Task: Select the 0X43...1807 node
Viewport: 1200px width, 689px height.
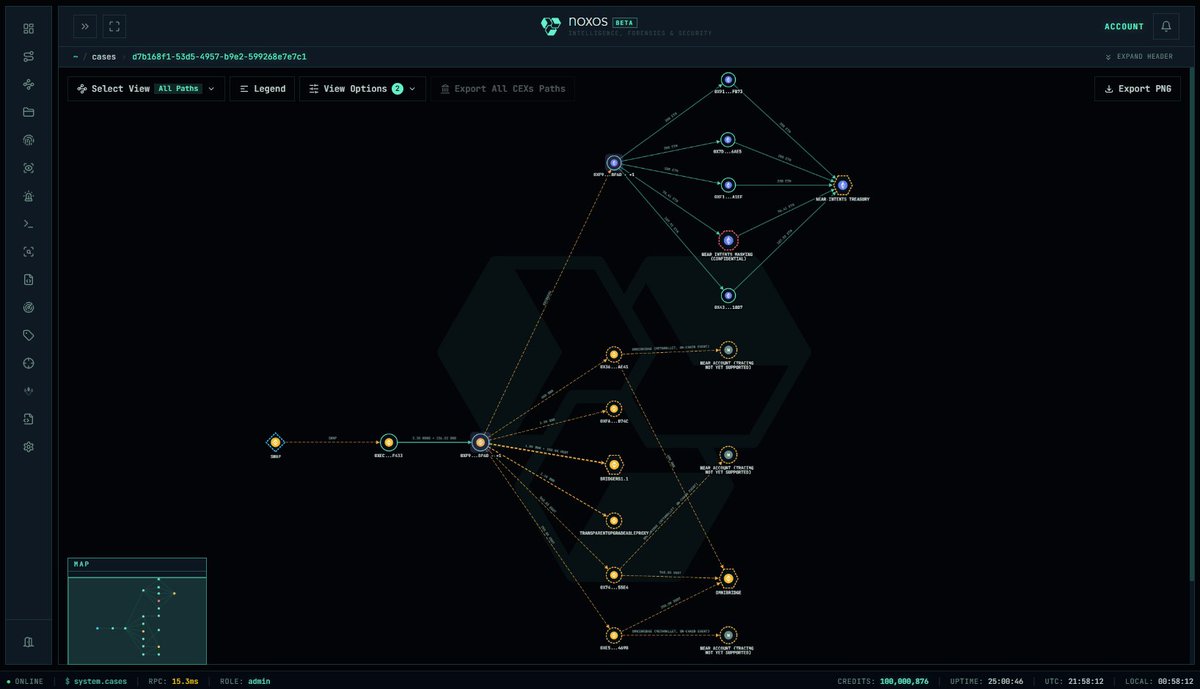Action: click(728, 295)
